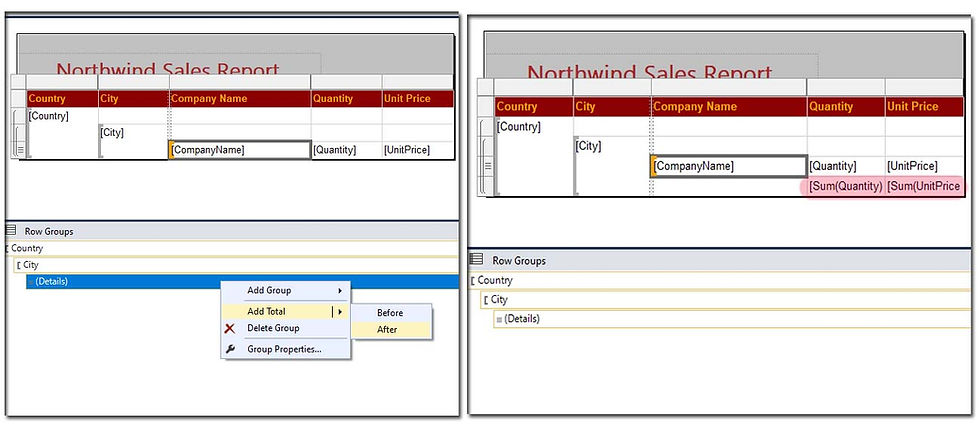The height and width of the screenshot is (427, 980).
Task: Click the [Quantity] cell in left report
Action: (346, 150)
